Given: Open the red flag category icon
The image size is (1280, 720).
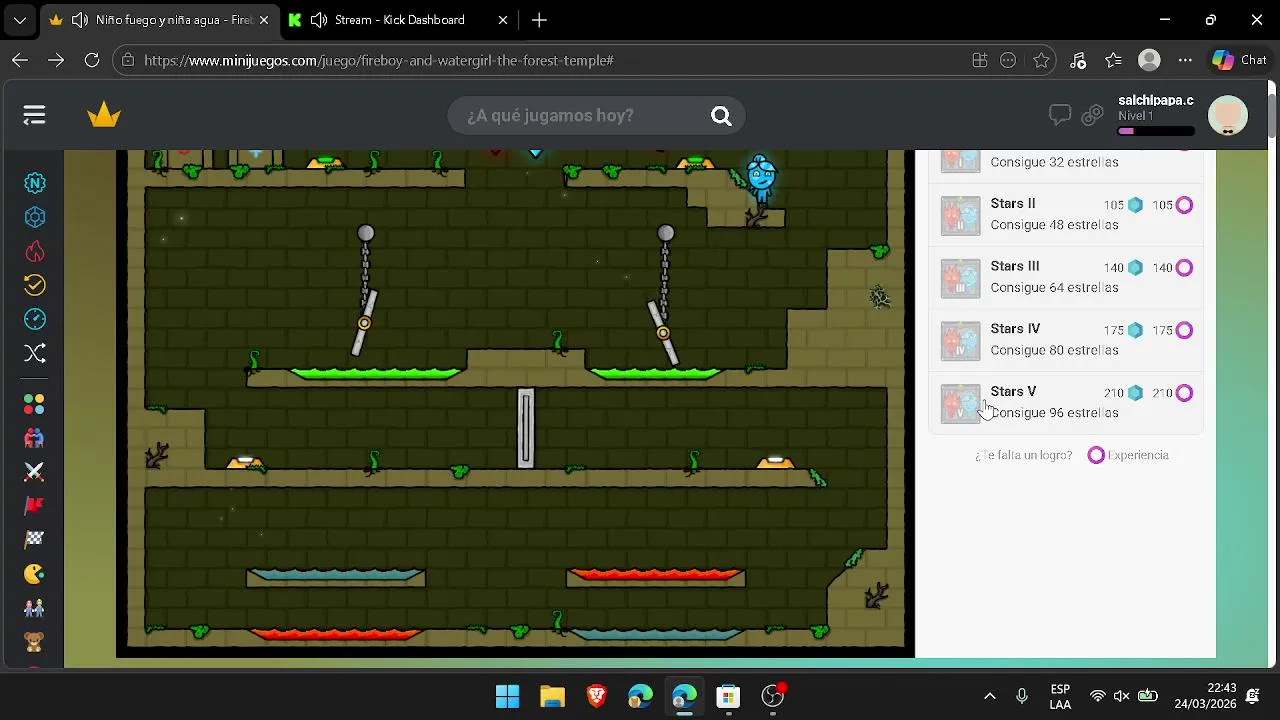Looking at the screenshot, I should [x=34, y=506].
